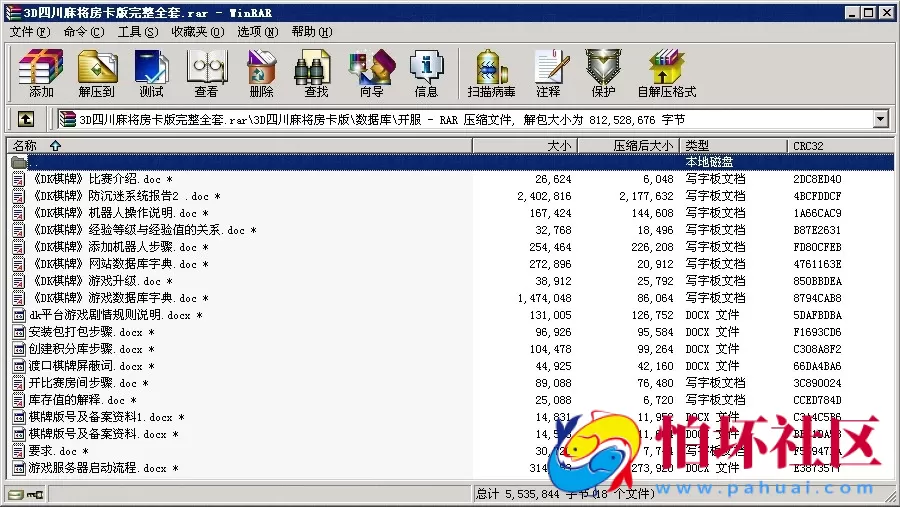
Task: Click the WinRAR title bar icon
Action: [x=13, y=13]
